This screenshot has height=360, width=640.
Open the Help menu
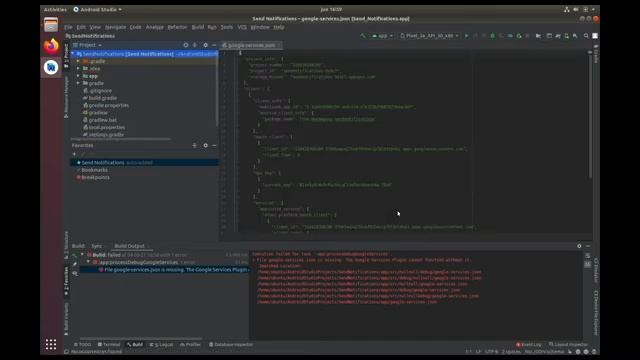[279, 27]
